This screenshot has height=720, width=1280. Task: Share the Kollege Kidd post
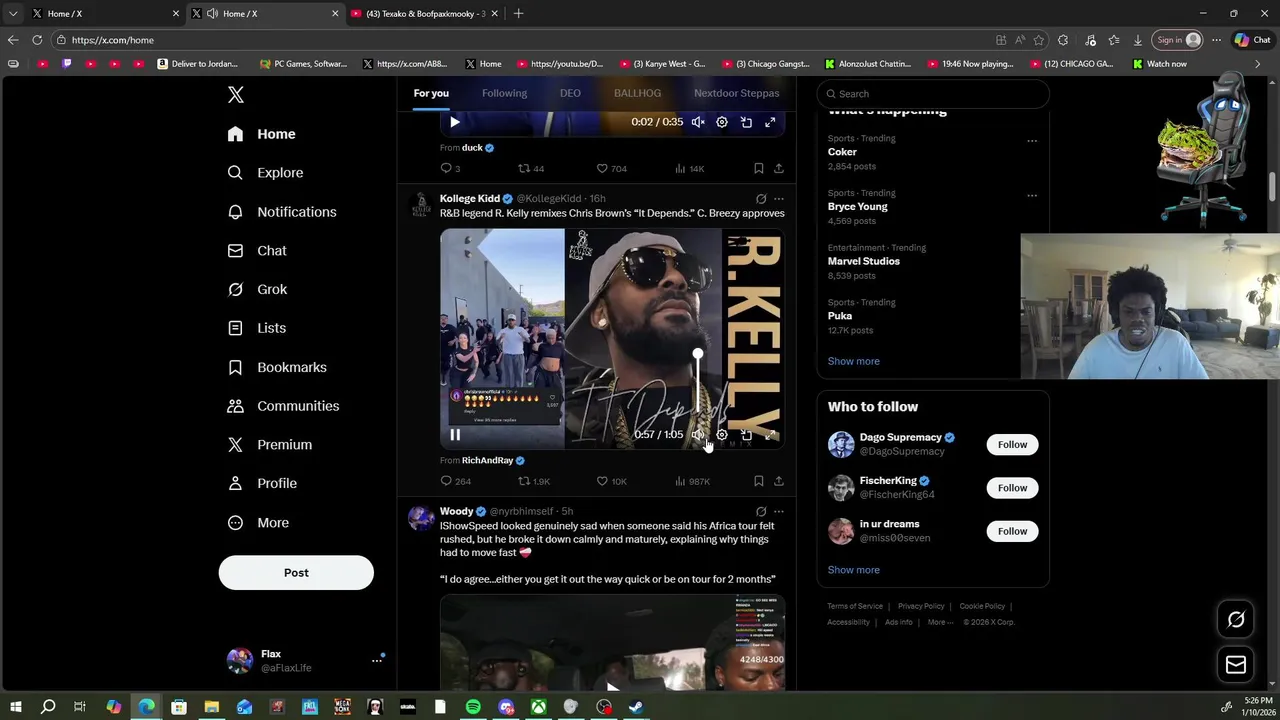pos(779,481)
